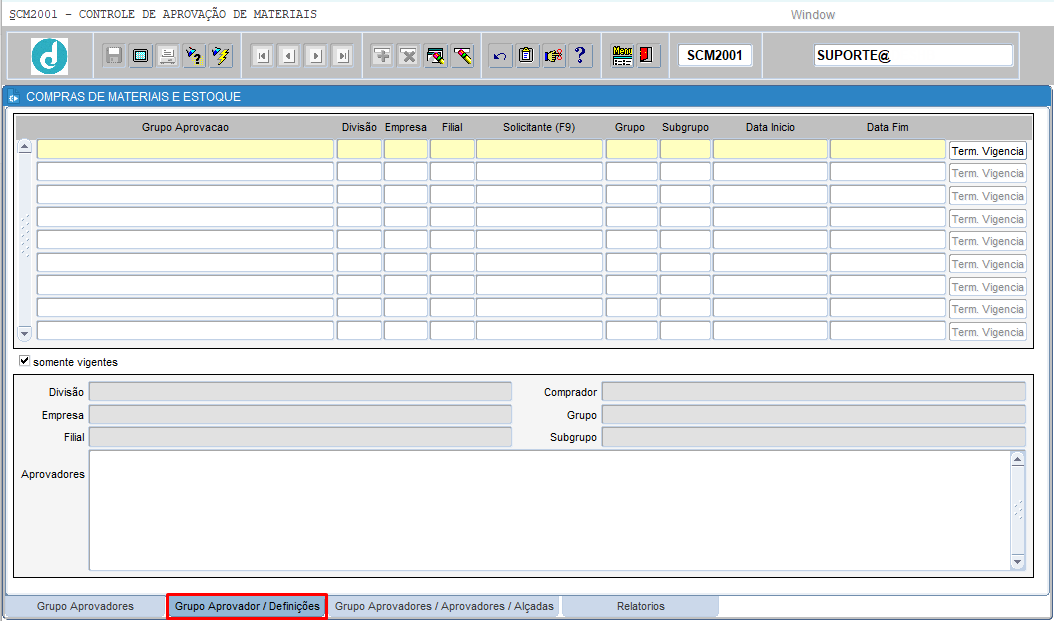Click the Execute Query lightning icon

pos(221,56)
